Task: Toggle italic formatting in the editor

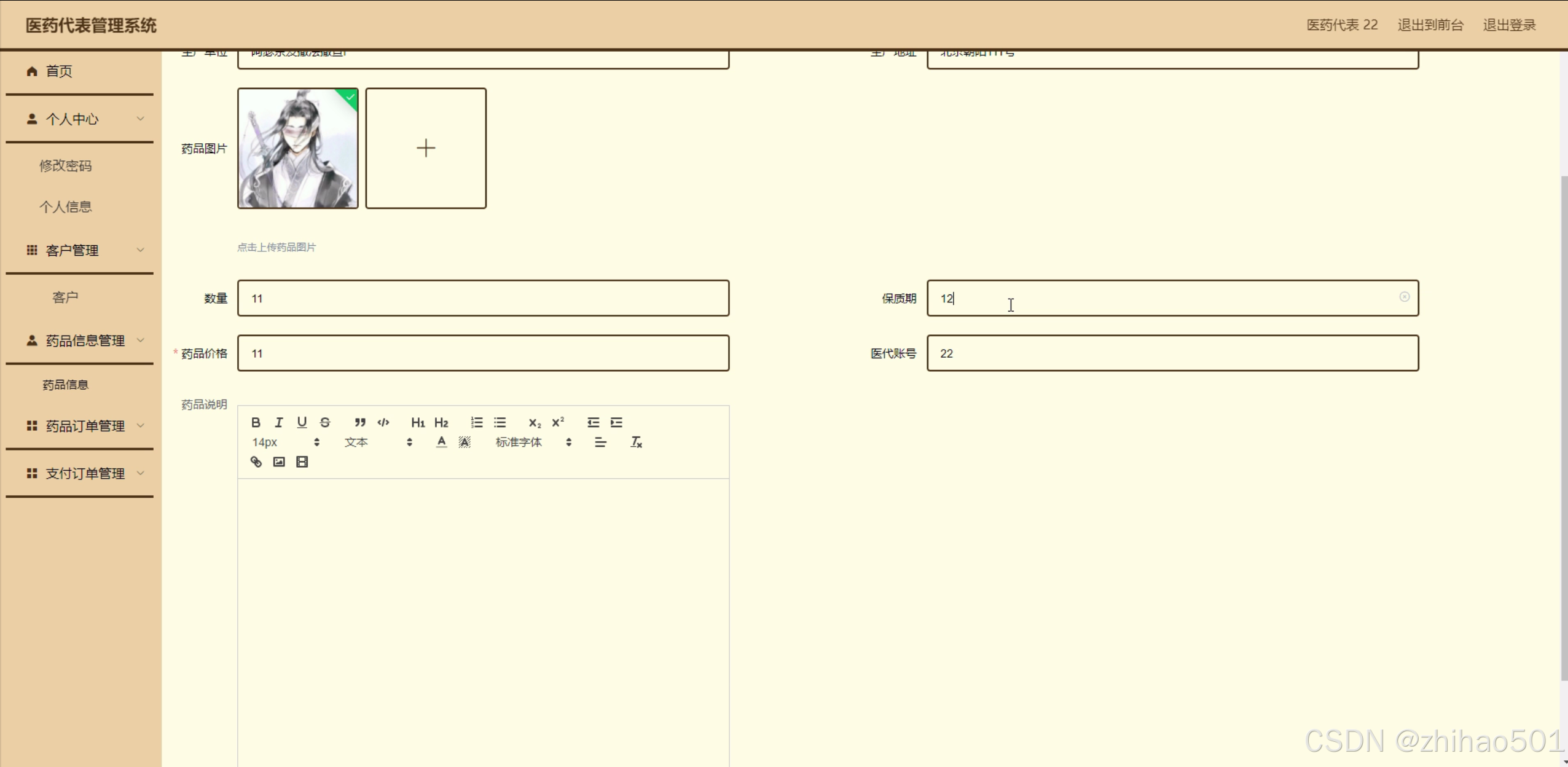Action: 278,422
